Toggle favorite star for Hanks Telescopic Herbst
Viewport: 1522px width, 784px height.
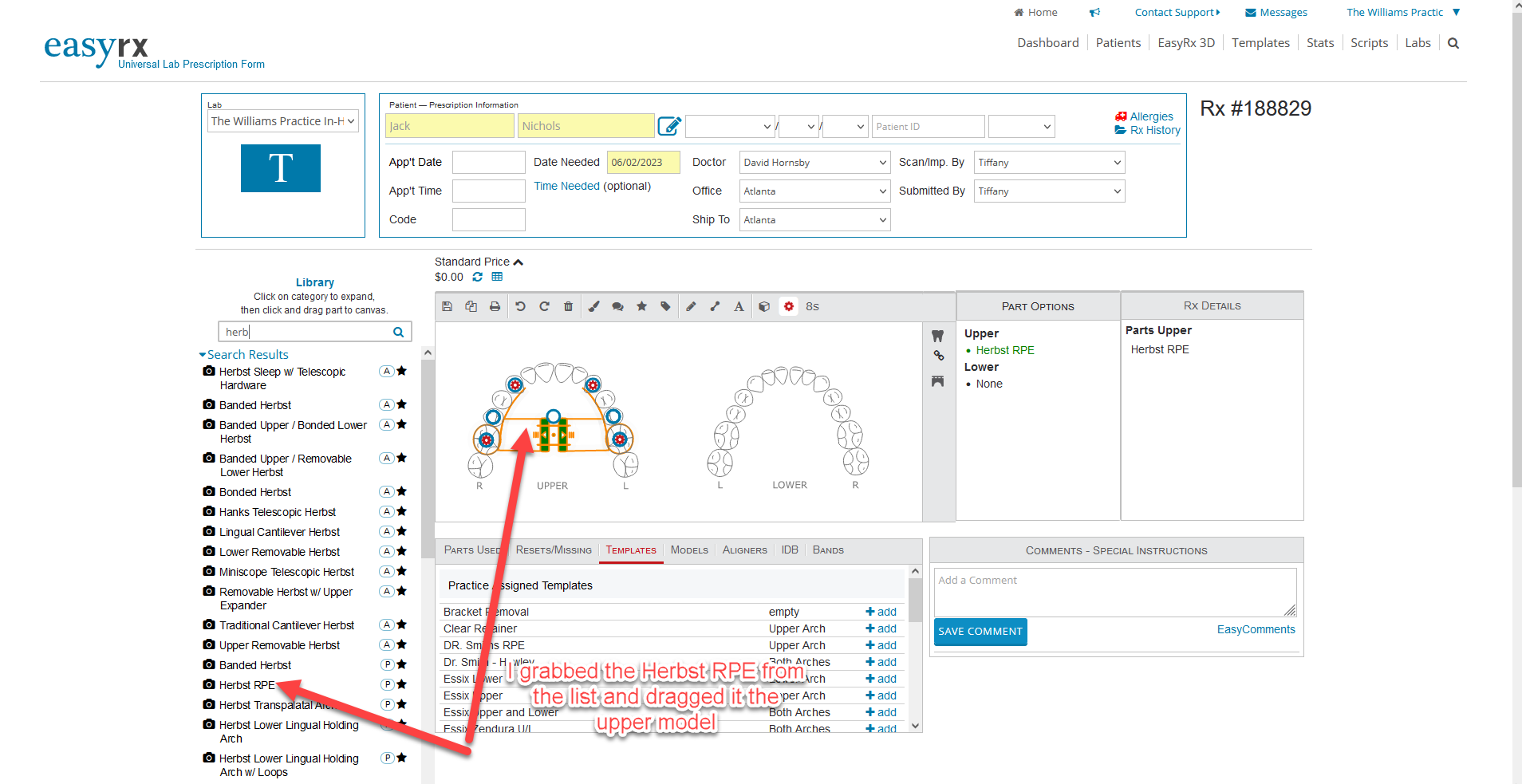pos(401,511)
